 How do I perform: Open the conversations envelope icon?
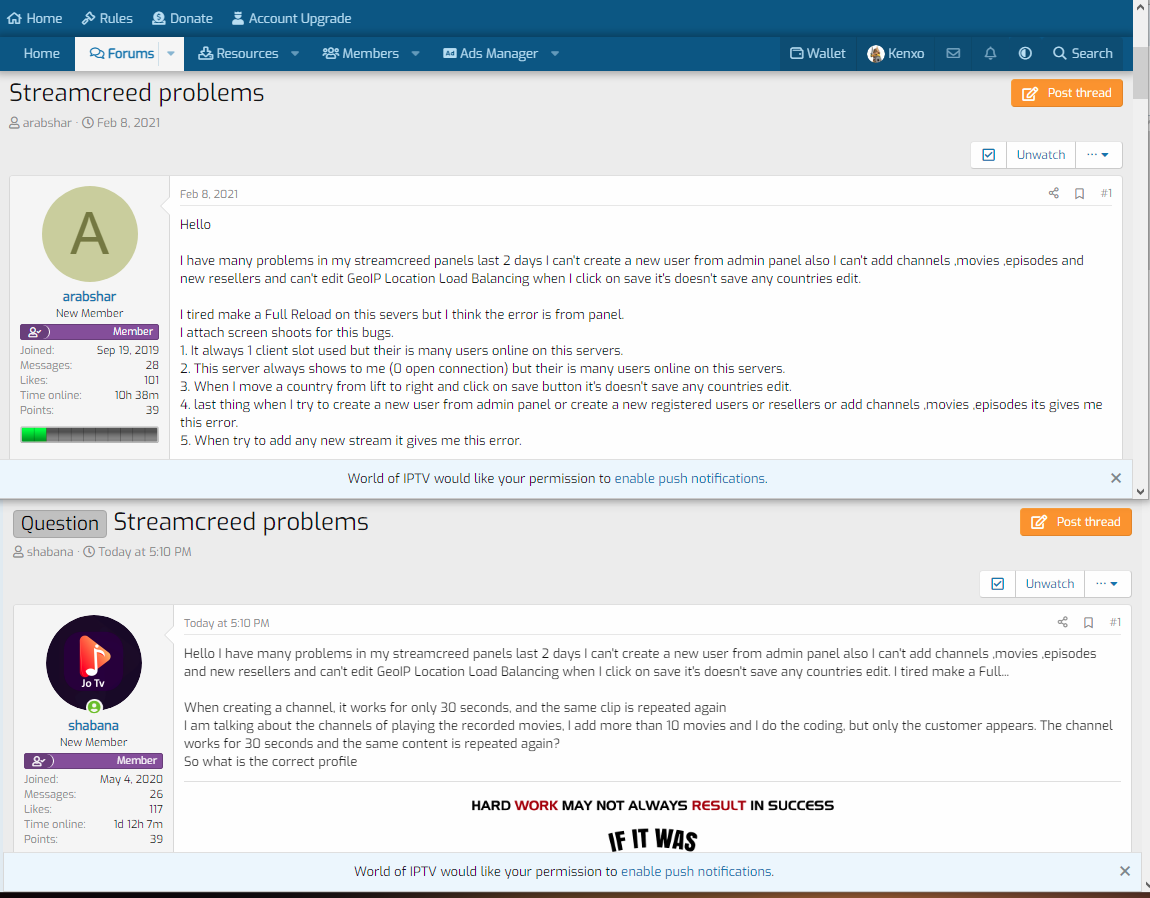point(953,54)
